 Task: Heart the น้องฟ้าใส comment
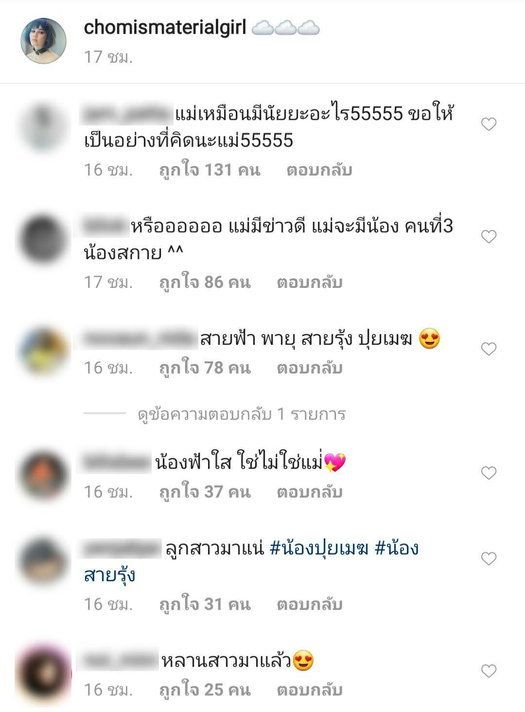click(x=489, y=473)
